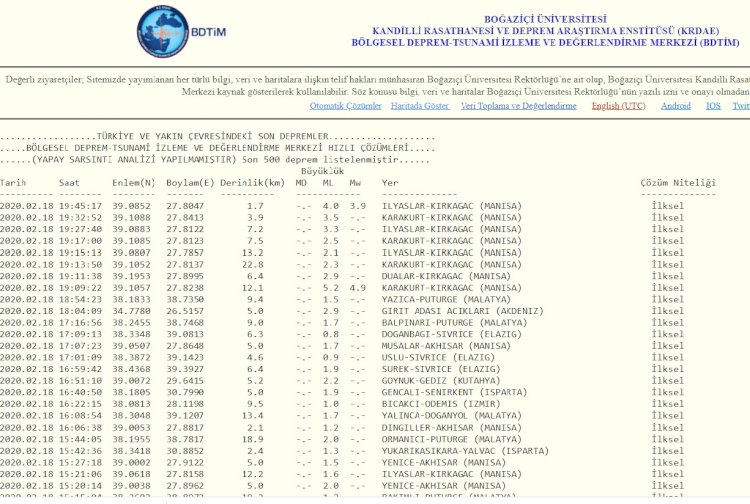Open the Android app link
750x504 pixels.
click(x=675, y=106)
